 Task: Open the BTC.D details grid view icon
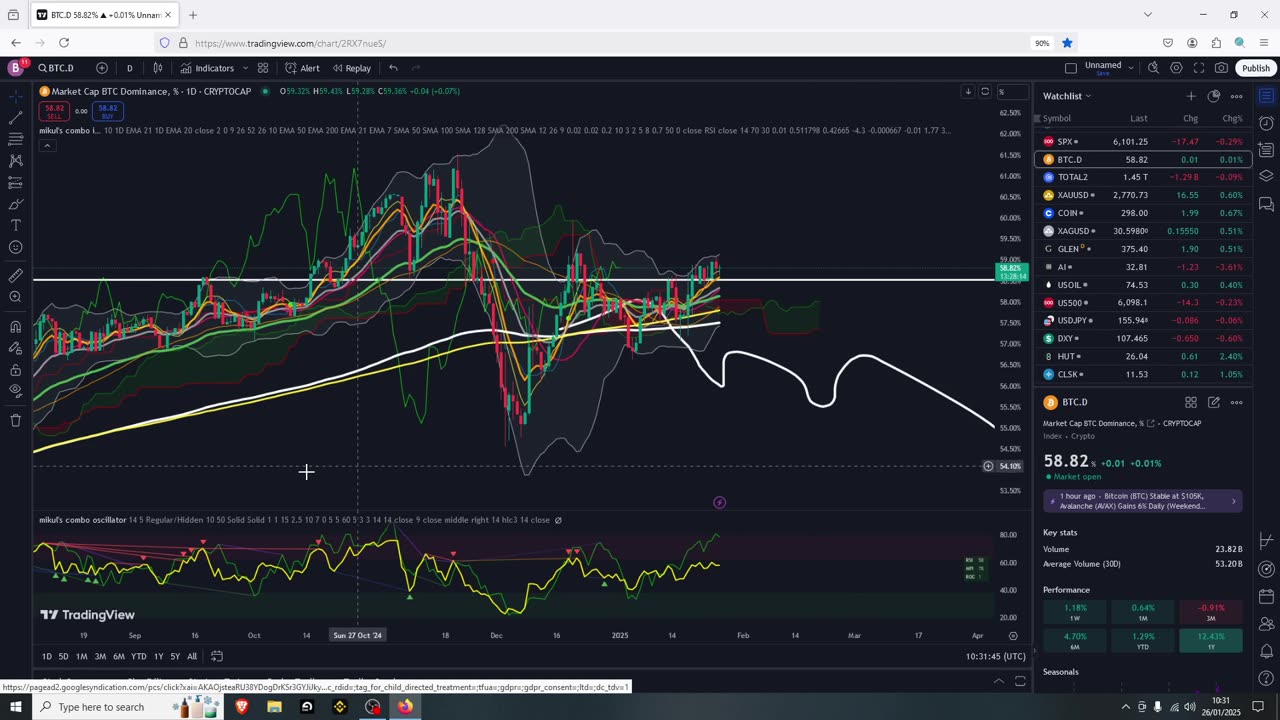[x=1191, y=402]
